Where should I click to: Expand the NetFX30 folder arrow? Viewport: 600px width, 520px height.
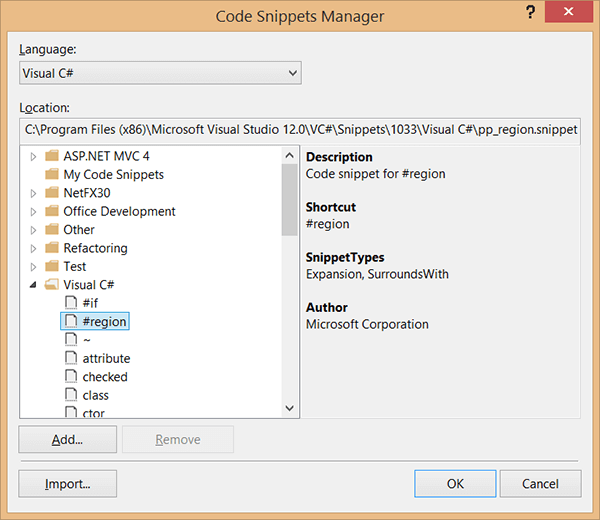pos(33,193)
